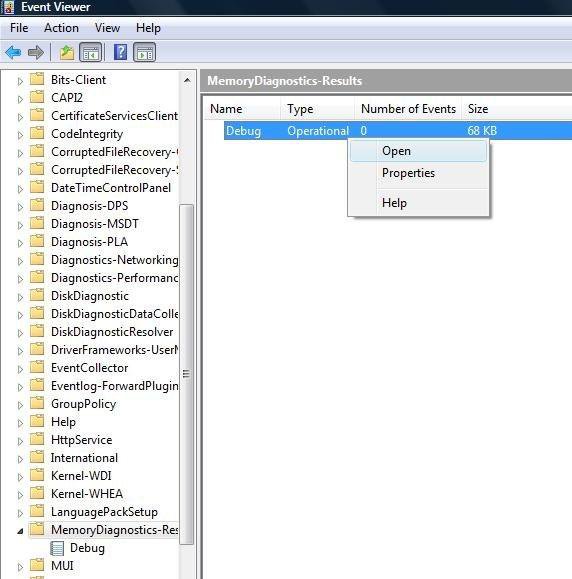Click the Back arrow toolbar icon
Viewport: 572px width, 579px height.
click(13, 52)
